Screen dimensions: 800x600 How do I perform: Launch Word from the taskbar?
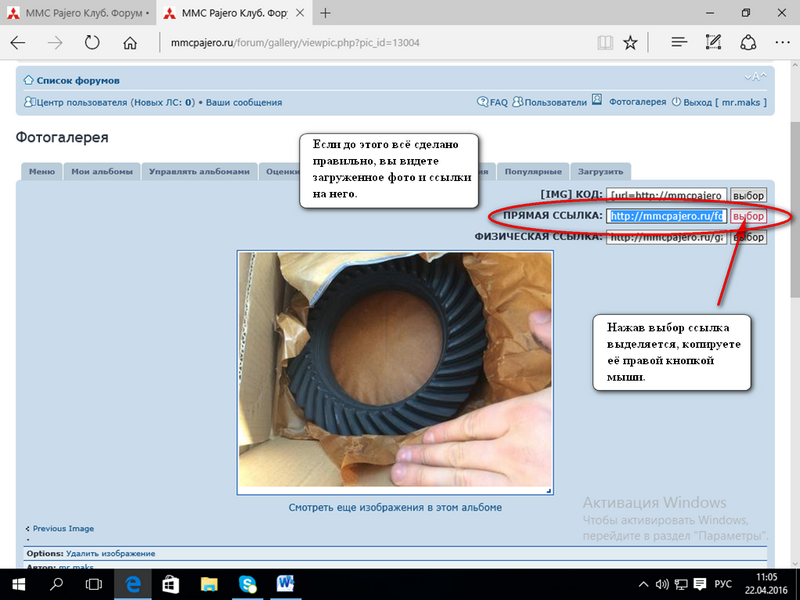[x=285, y=583]
